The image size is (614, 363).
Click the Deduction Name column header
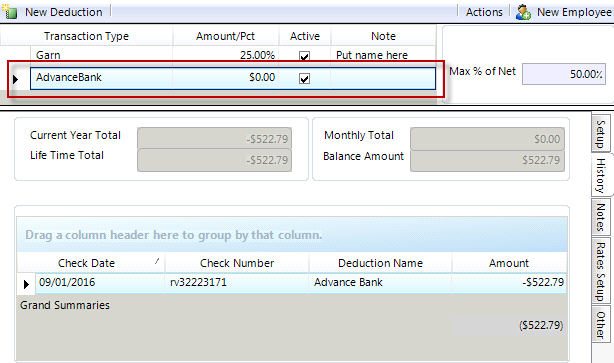[380, 263]
